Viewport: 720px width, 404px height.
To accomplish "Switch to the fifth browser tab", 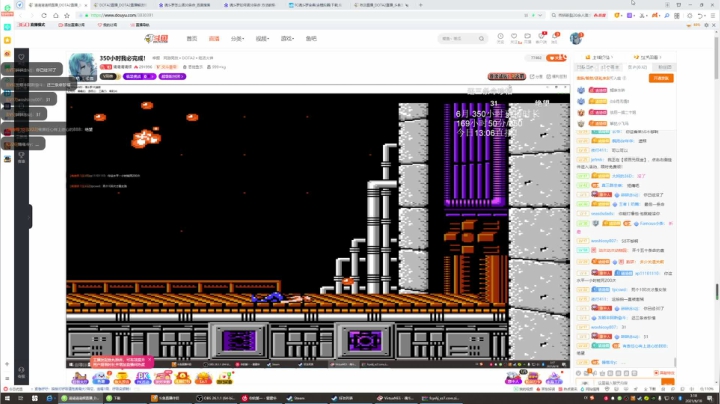I will (316, 5).
